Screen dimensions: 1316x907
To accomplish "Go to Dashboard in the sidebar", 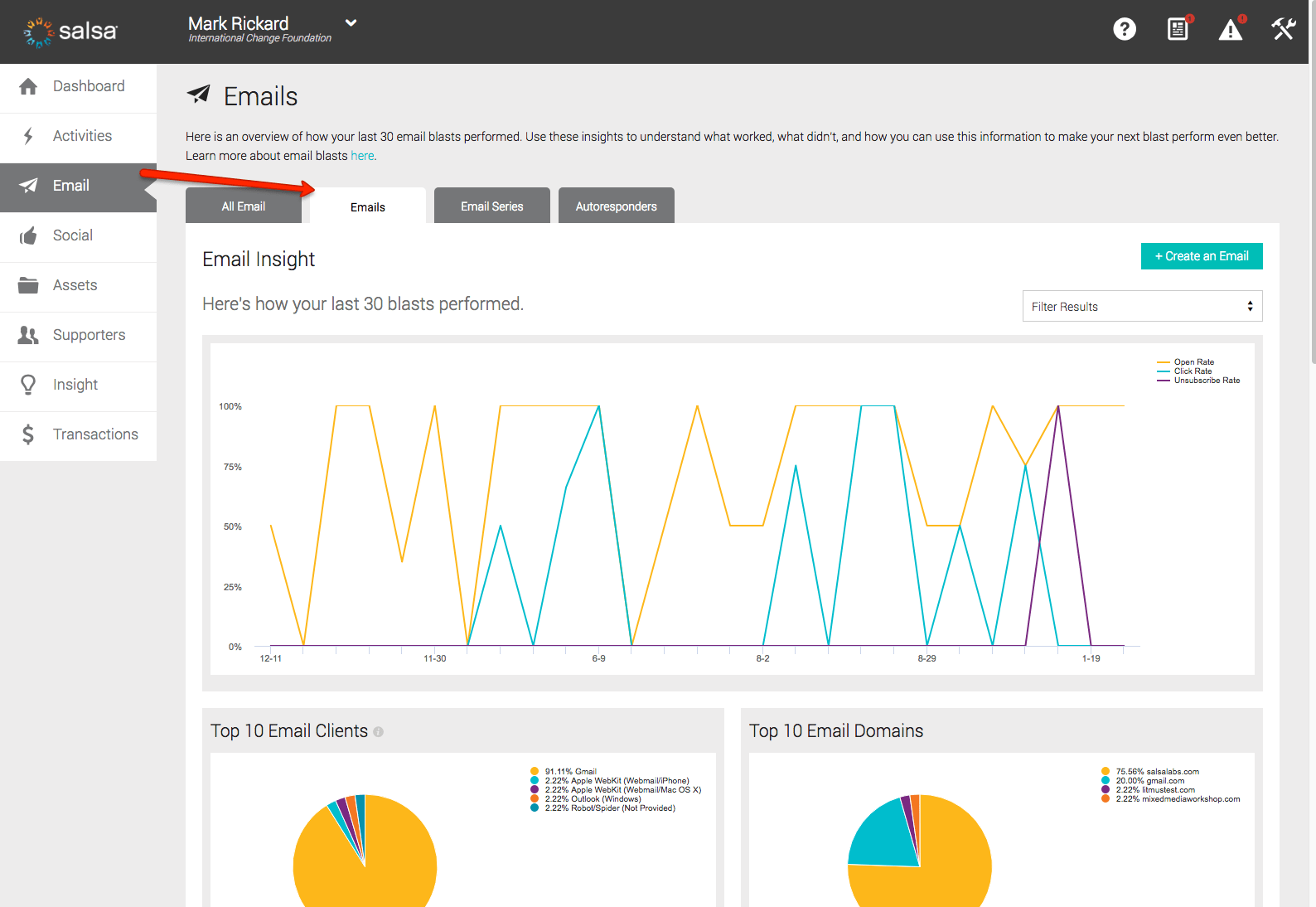I will [x=78, y=88].
